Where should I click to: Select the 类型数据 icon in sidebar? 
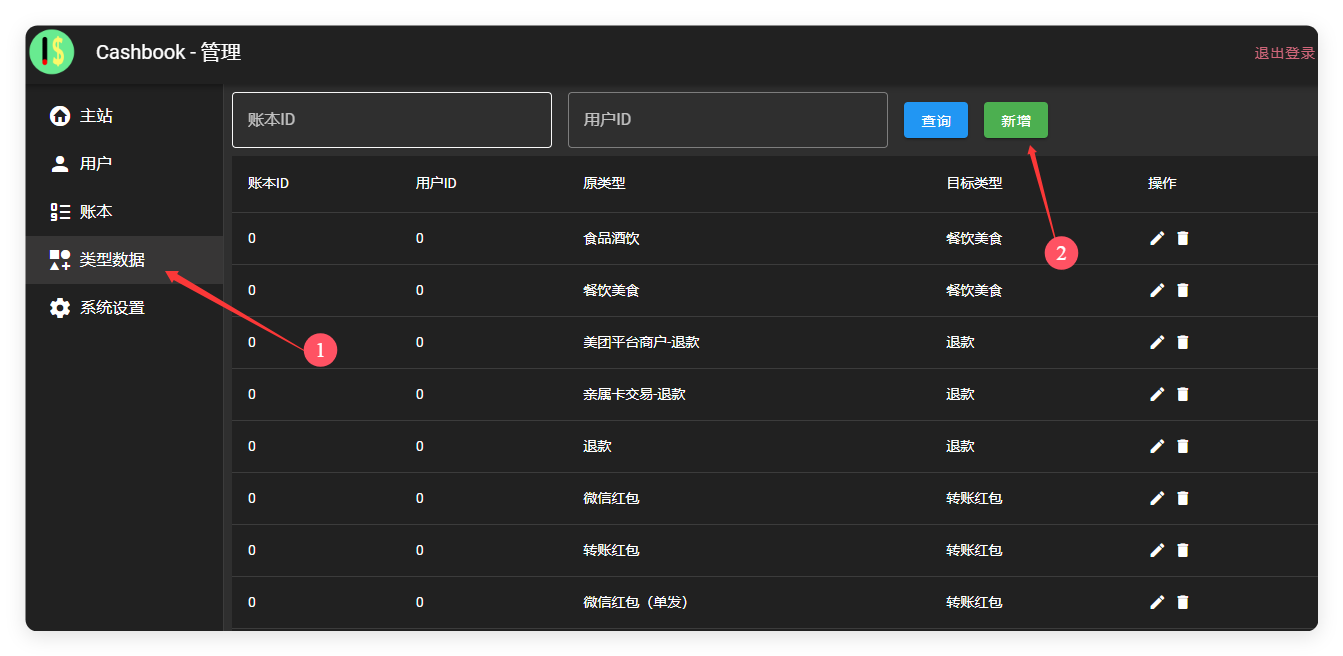point(59,259)
